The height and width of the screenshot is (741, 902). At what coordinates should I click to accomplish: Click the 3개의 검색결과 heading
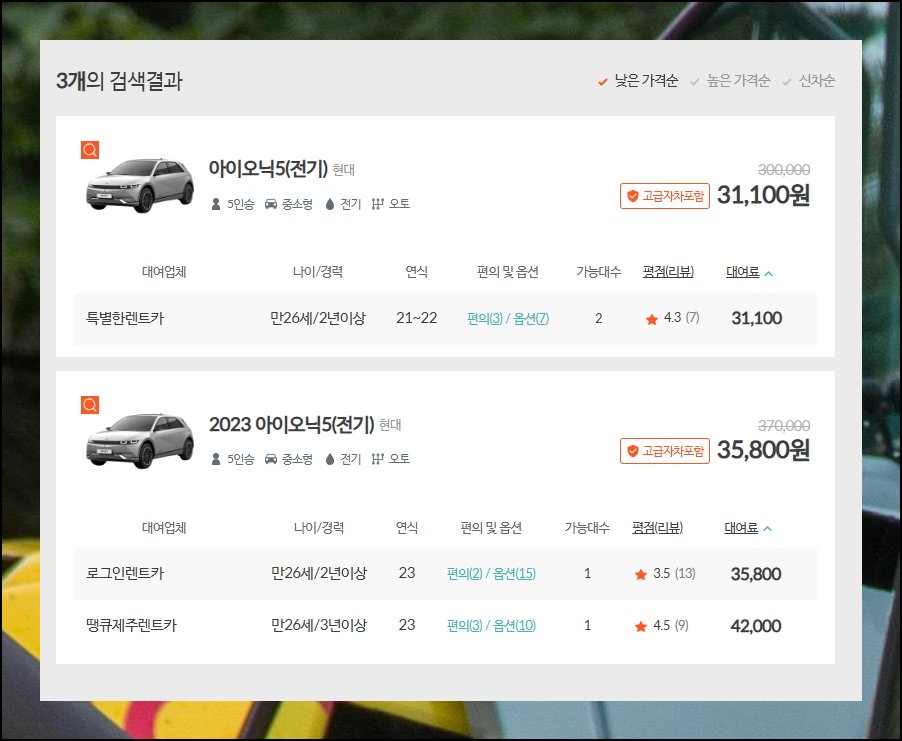point(119,81)
